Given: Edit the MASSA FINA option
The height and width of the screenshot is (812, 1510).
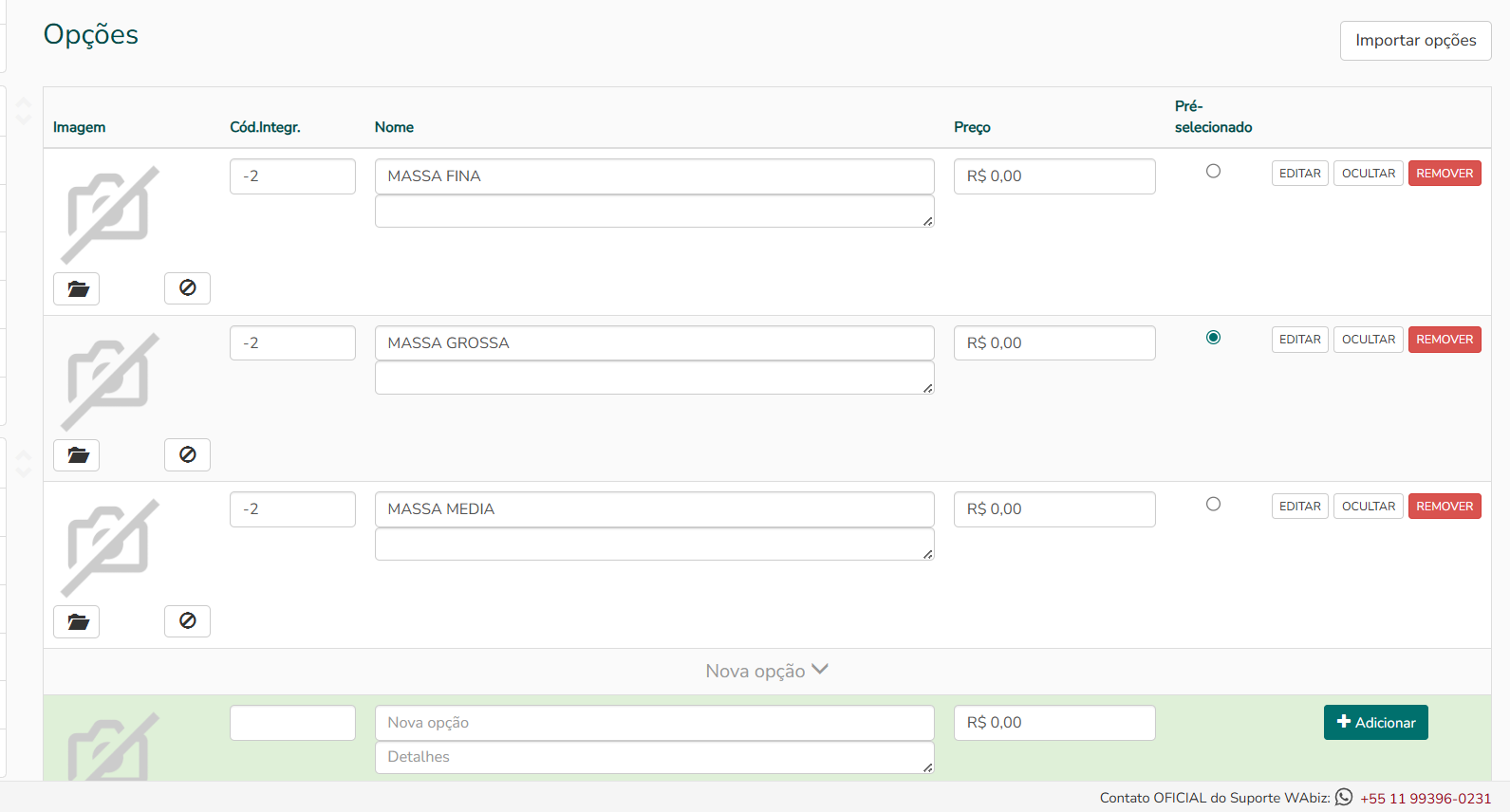Looking at the screenshot, I should pyautogui.click(x=1299, y=174).
